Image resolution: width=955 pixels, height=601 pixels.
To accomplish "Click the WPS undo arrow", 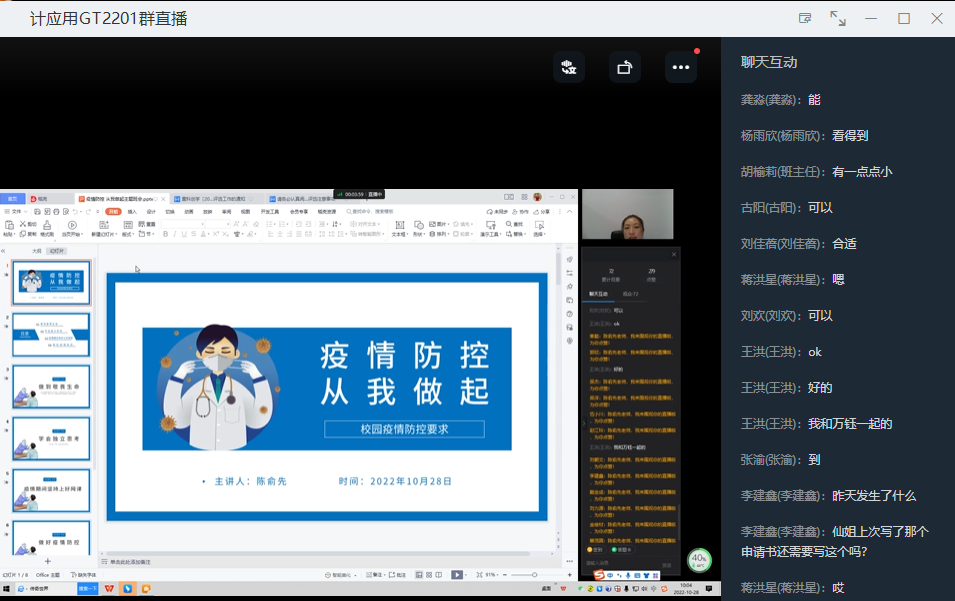I will (75, 211).
